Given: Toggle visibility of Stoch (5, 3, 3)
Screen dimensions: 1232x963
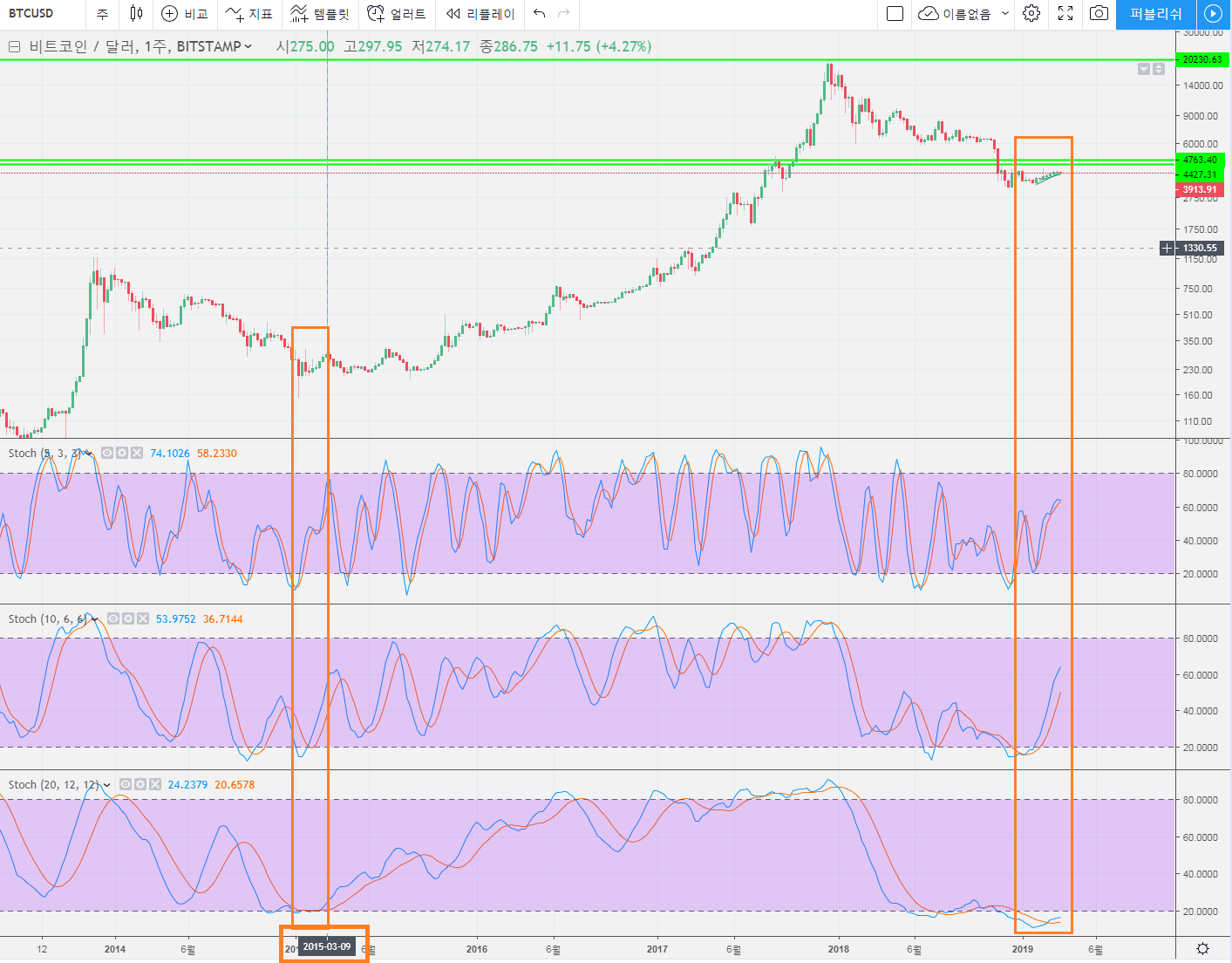Looking at the screenshot, I should coord(107,453).
